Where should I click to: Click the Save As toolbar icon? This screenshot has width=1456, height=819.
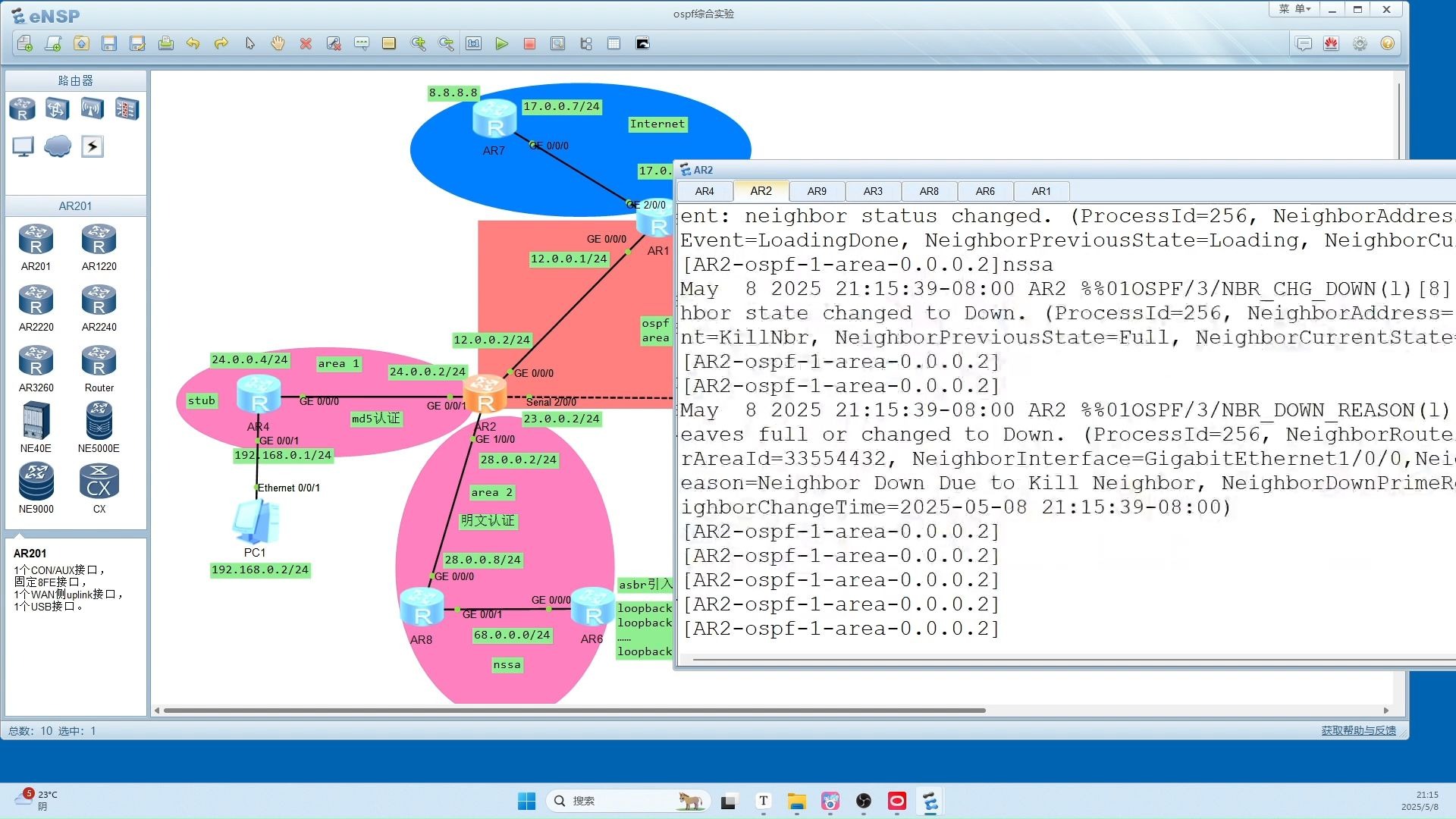[137, 44]
